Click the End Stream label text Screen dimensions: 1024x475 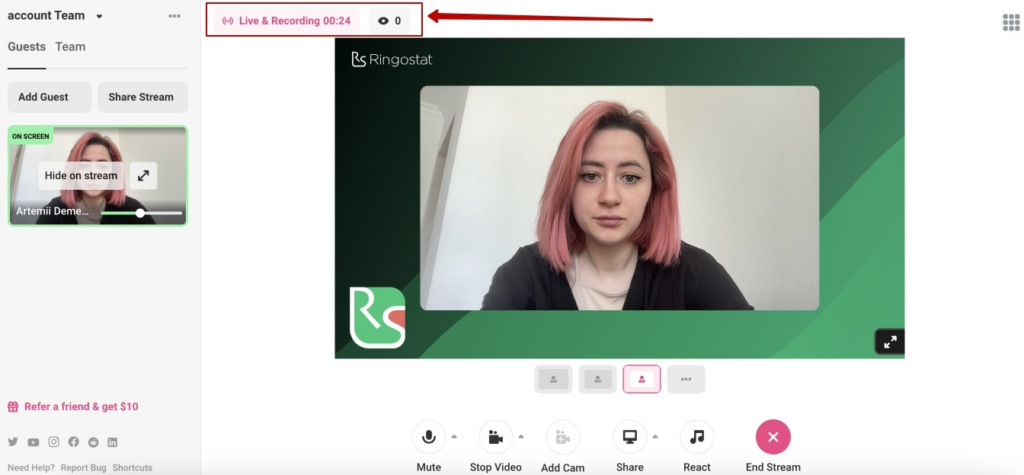[x=773, y=467]
